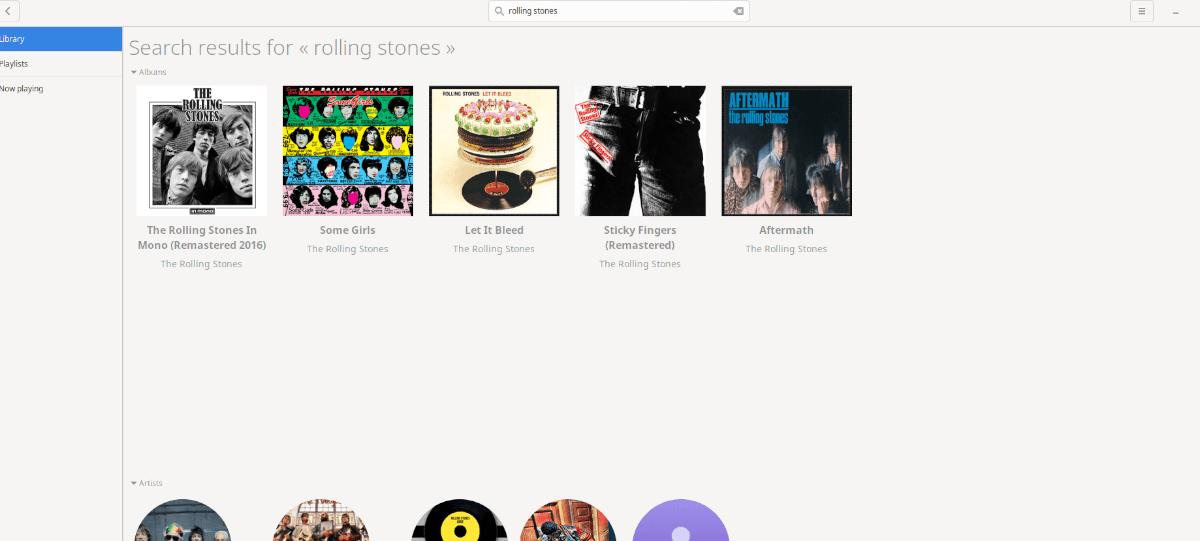Click artist name under Some Girls
The image size is (1200, 541).
tap(348, 249)
